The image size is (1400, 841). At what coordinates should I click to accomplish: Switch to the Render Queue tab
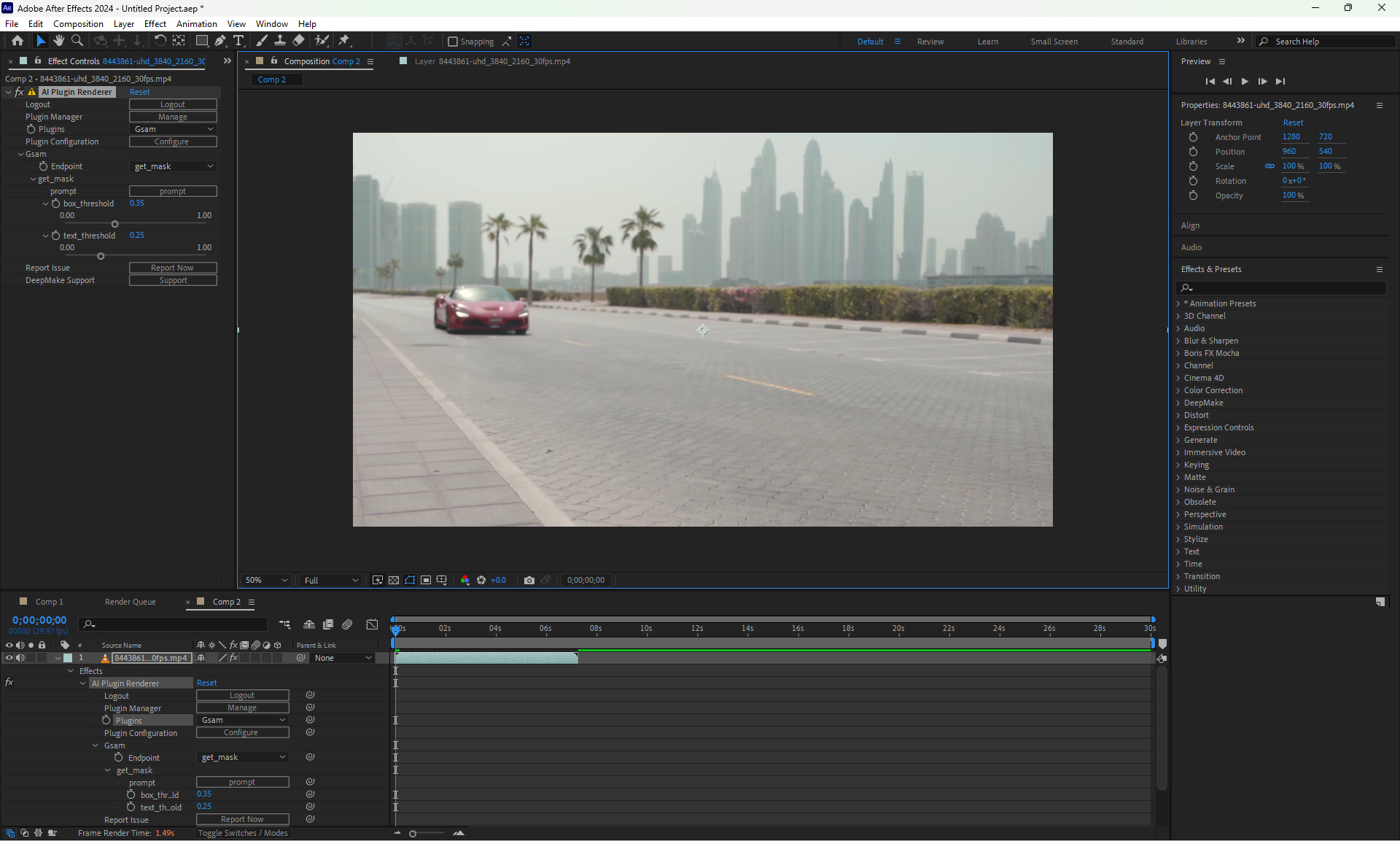[x=131, y=602]
